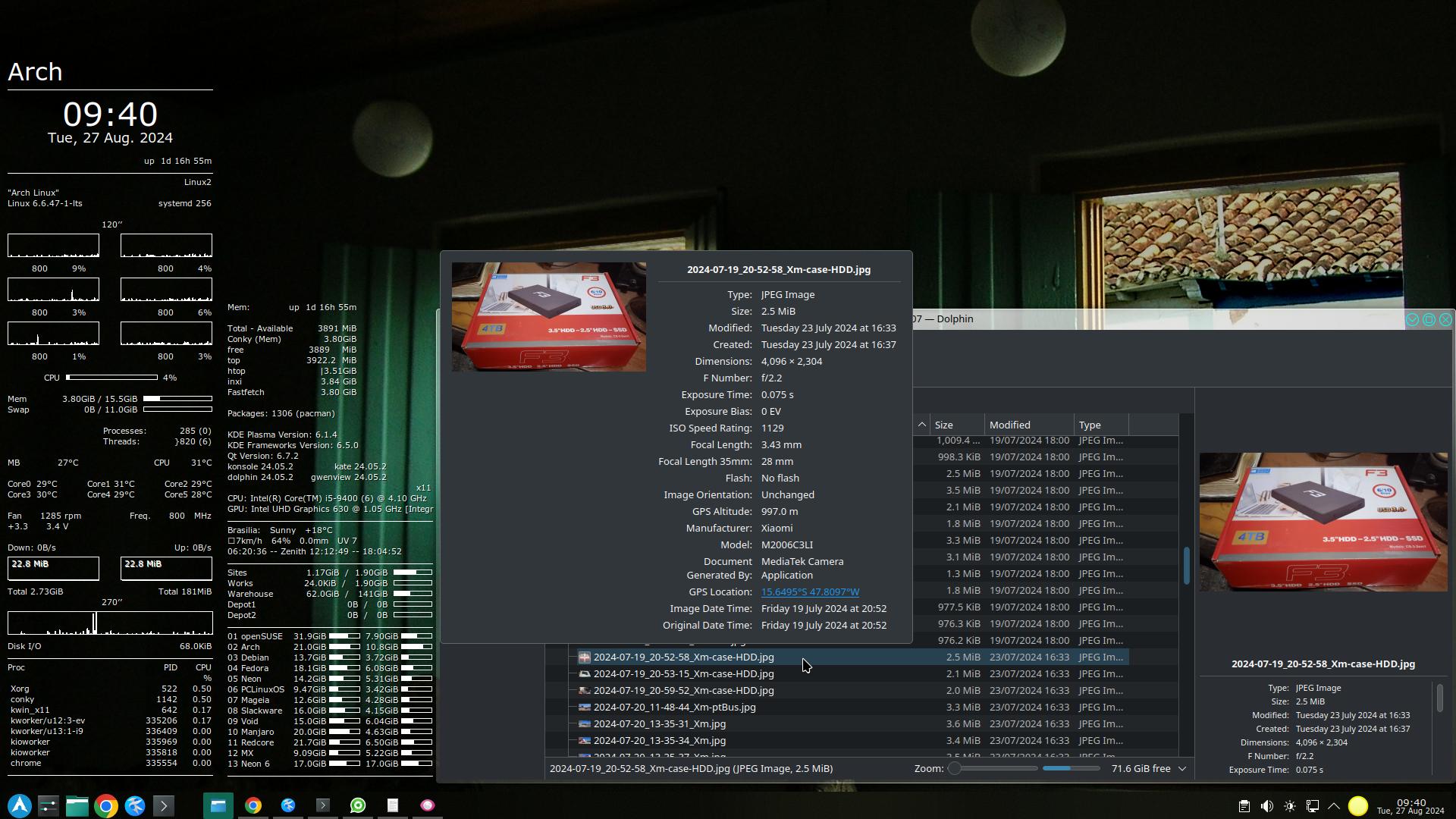Sort files by Modified column
Screen dimensions: 1456x819
pyautogui.click(x=1009, y=425)
